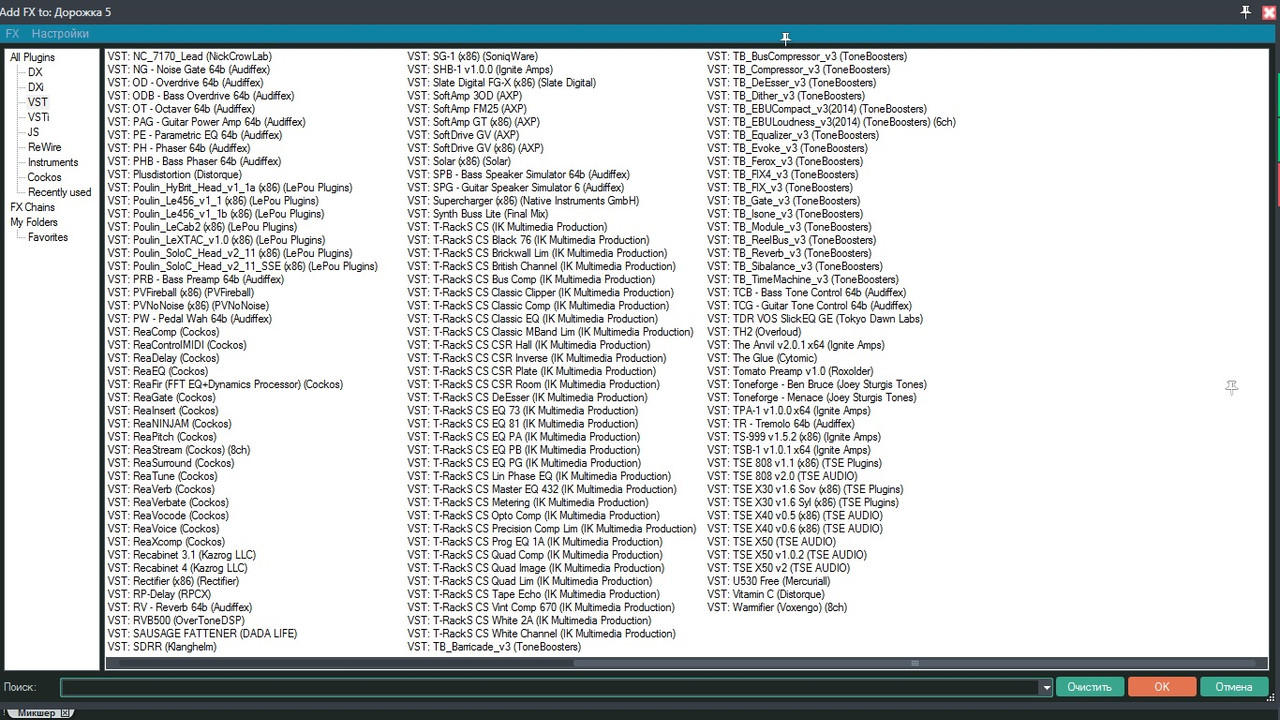The image size is (1280, 720).
Task: Select VST: U530 Free (Mercuriall)
Action: (768, 581)
